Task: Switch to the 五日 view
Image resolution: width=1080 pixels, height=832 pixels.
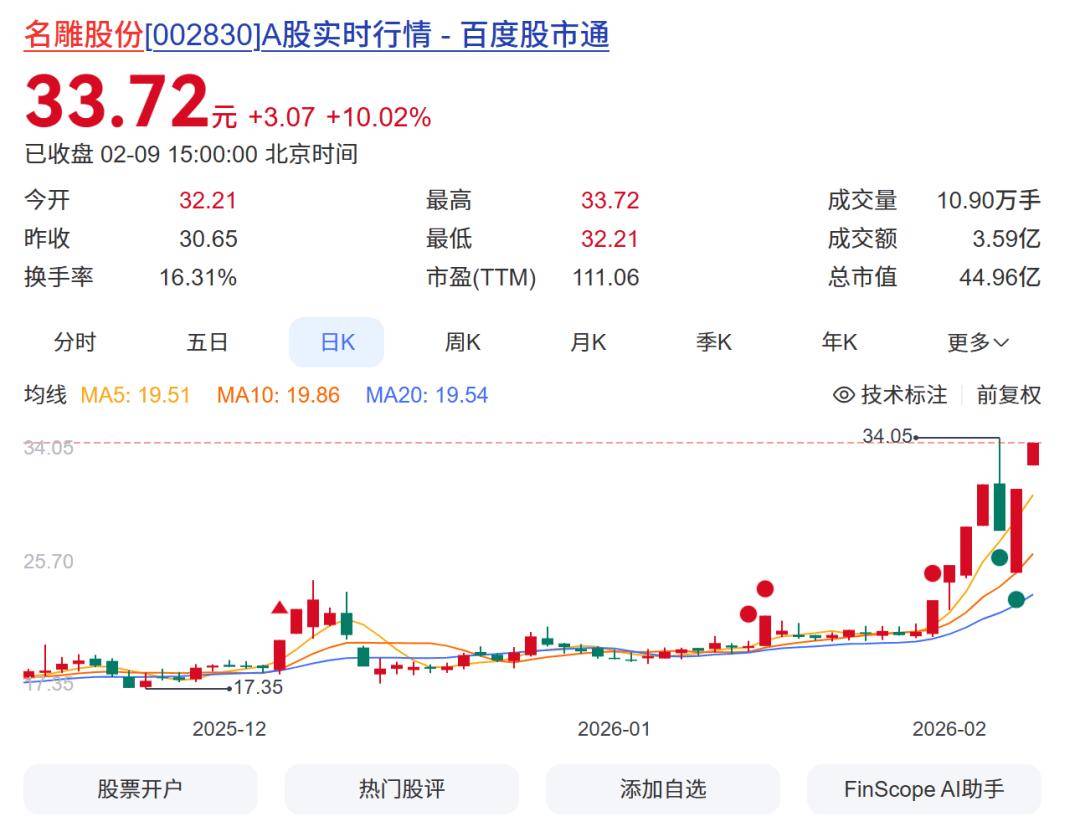Action: tap(207, 343)
